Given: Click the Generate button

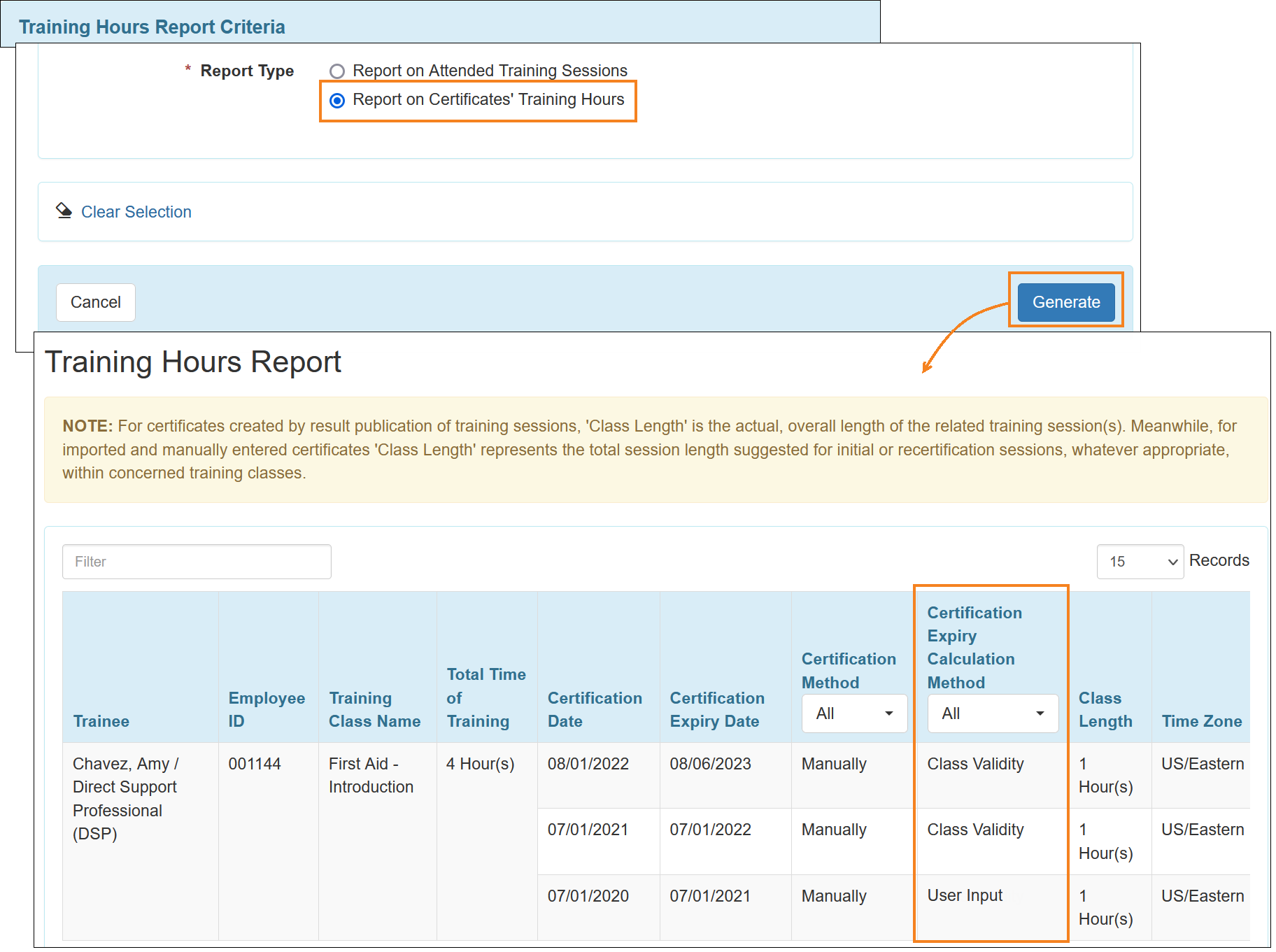Looking at the screenshot, I should coord(1066,302).
